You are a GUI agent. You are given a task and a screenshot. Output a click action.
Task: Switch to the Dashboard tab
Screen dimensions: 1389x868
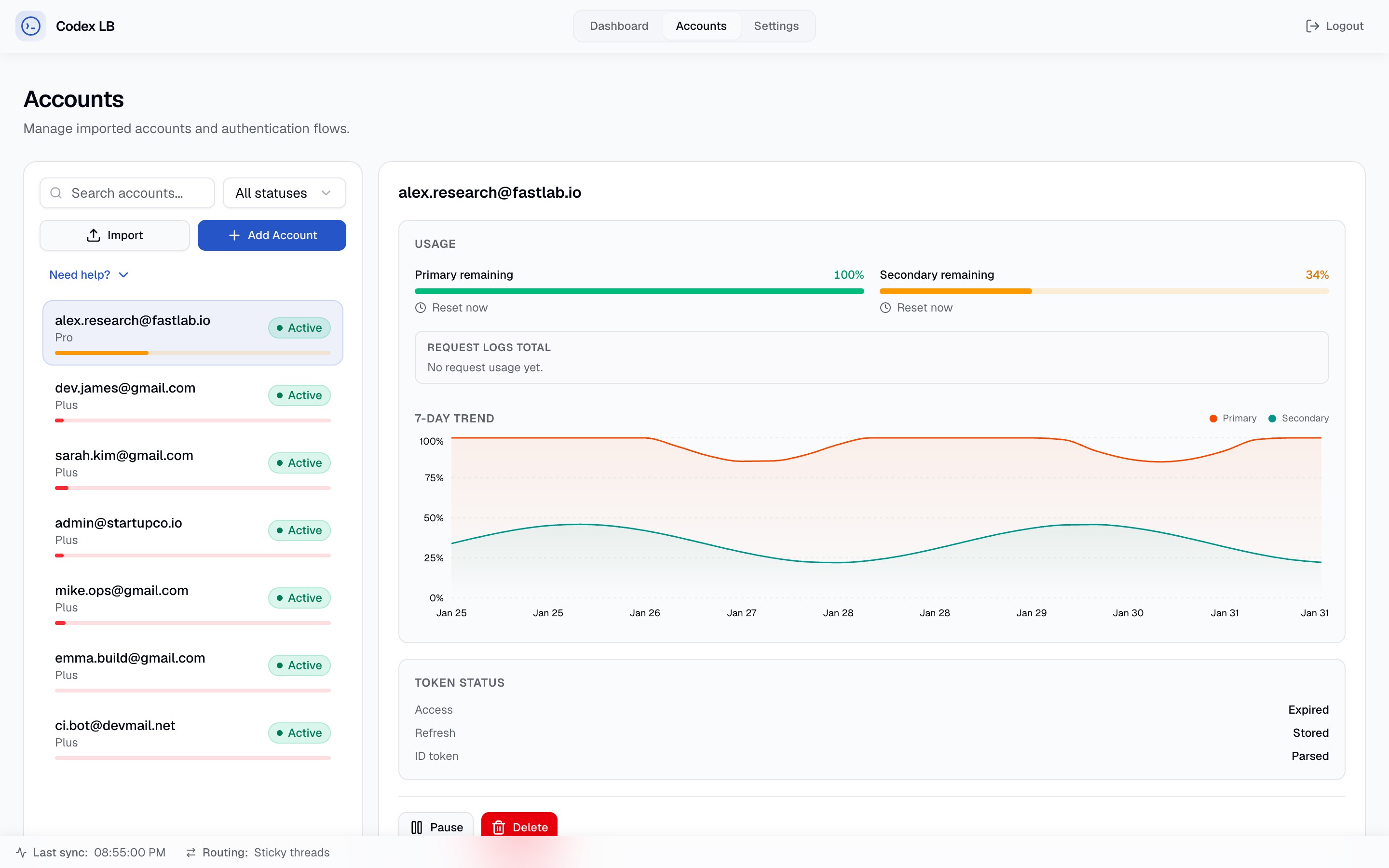pos(619,26)
